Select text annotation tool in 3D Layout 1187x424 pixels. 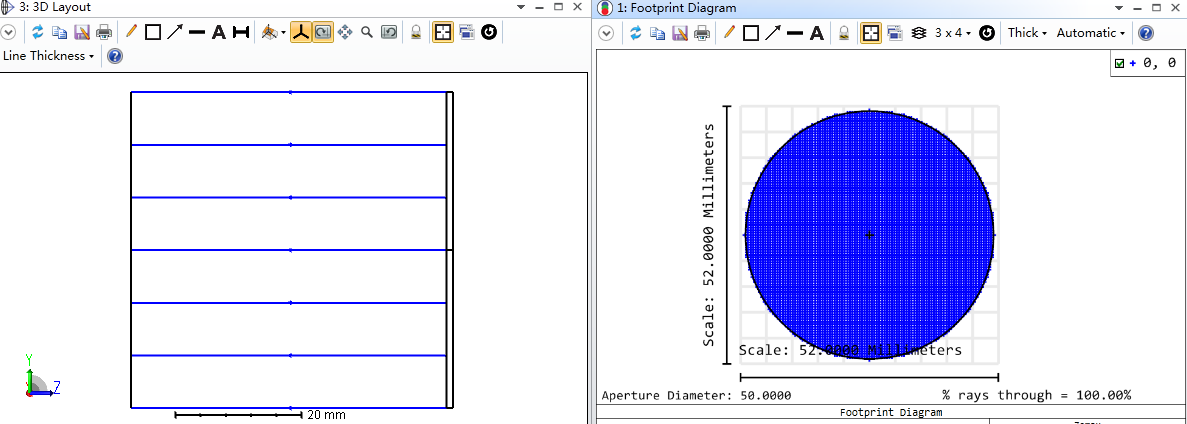(x=219, y=33)
